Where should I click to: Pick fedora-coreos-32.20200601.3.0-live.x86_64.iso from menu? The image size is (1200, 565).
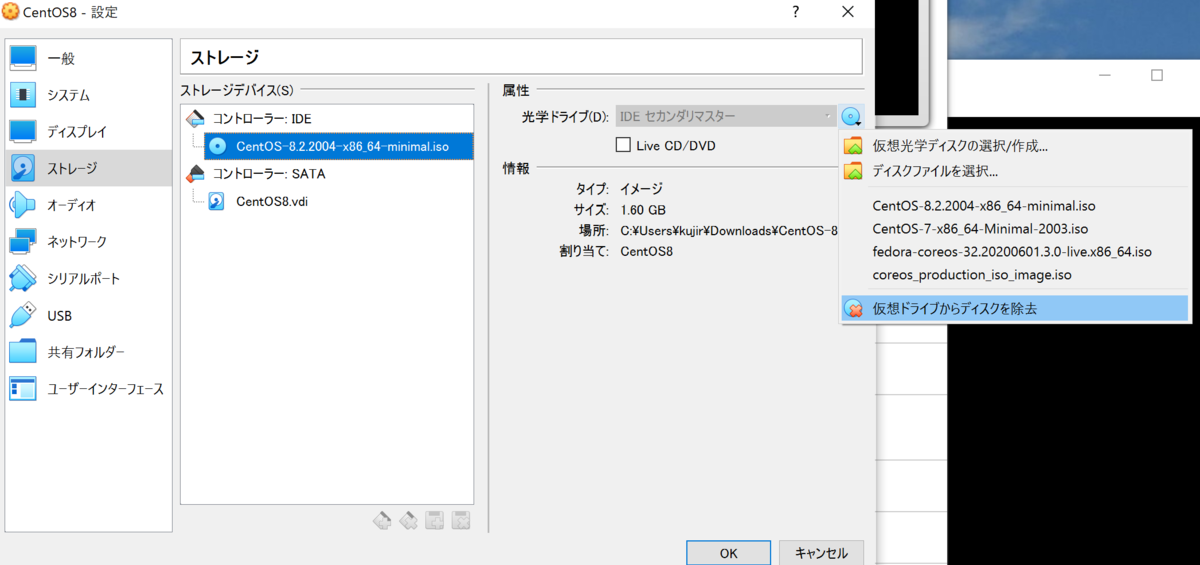point(1015,252)
